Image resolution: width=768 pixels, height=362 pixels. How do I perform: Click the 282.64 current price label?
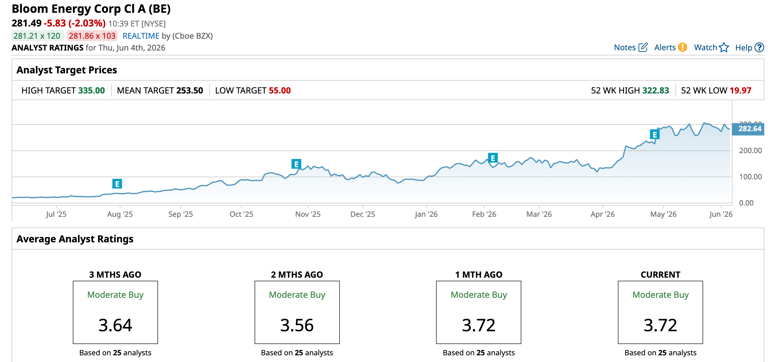click(x=747, y=129)
